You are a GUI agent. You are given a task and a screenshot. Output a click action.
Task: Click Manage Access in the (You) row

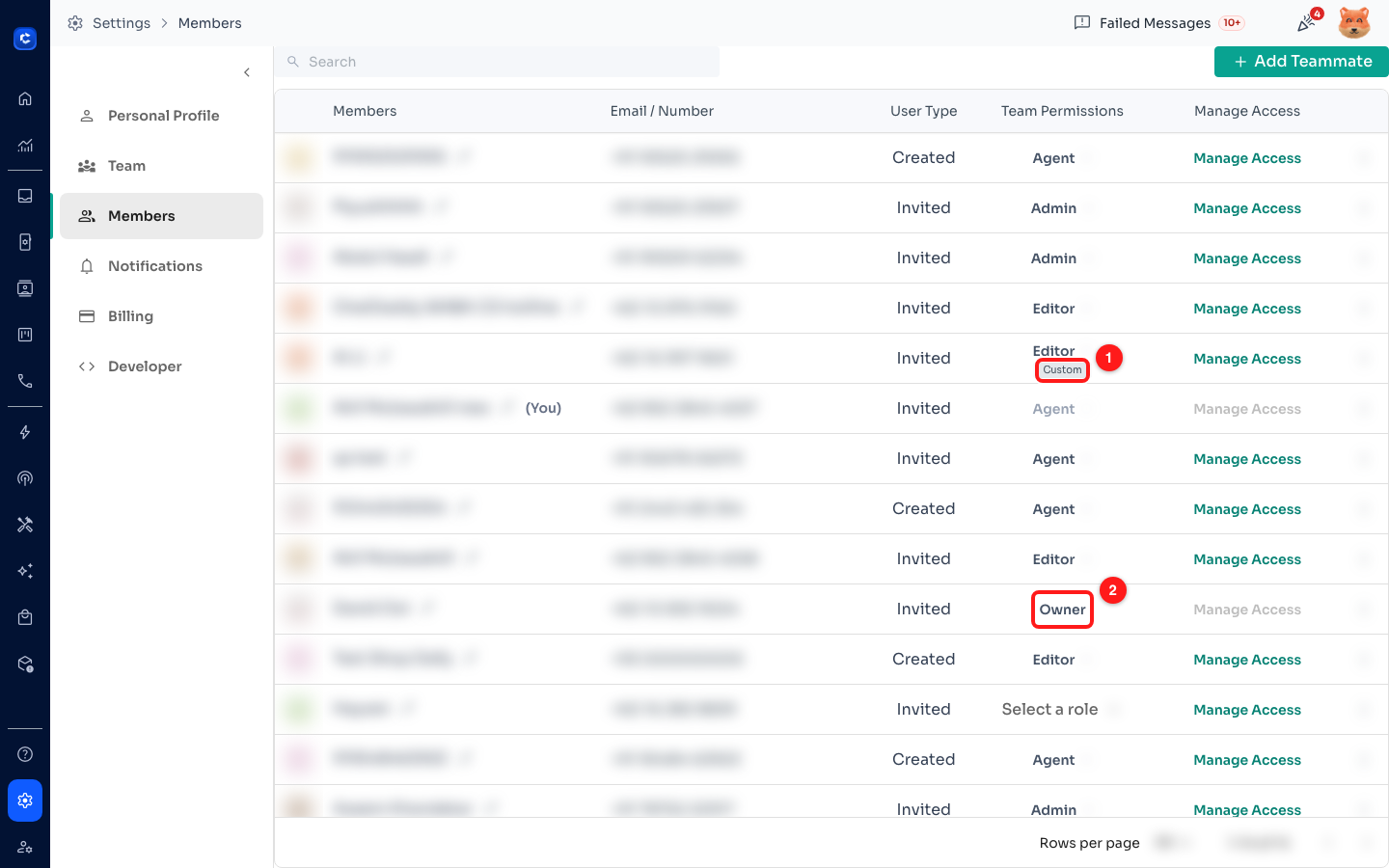click(x=1247, y=409)
